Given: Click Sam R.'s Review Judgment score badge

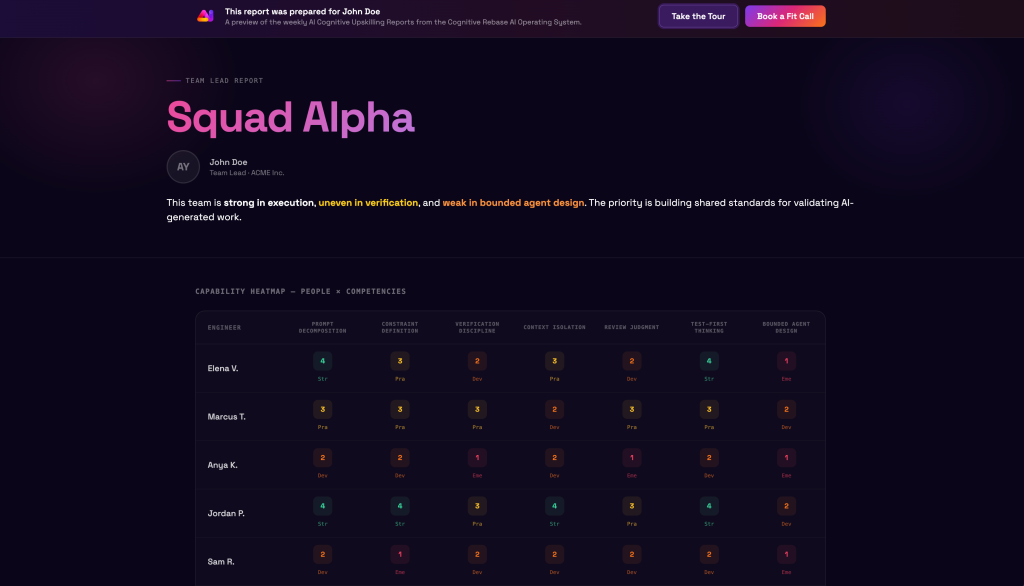Looking at the screenshot, I should [631, 554].
